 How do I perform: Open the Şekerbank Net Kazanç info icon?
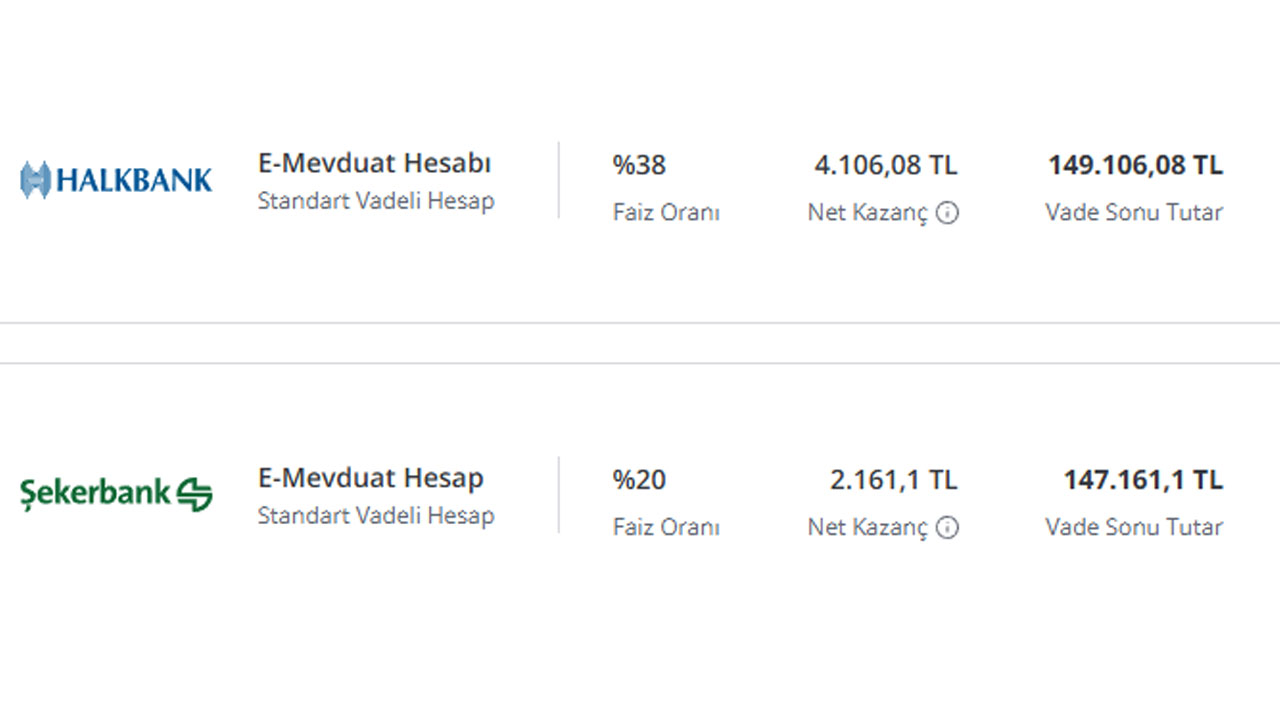[947, 528]
